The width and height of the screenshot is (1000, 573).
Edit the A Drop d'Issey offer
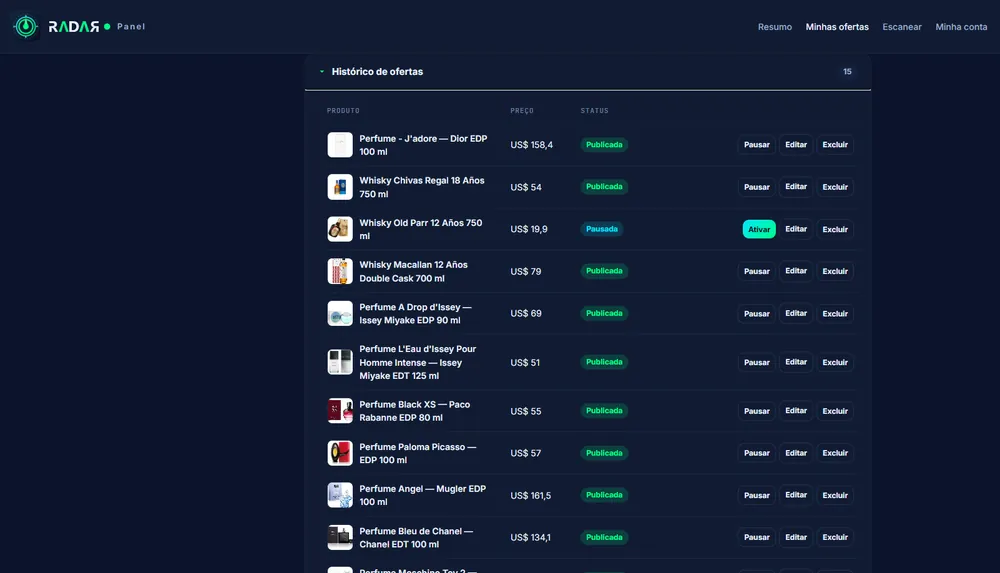coord(796,313)
